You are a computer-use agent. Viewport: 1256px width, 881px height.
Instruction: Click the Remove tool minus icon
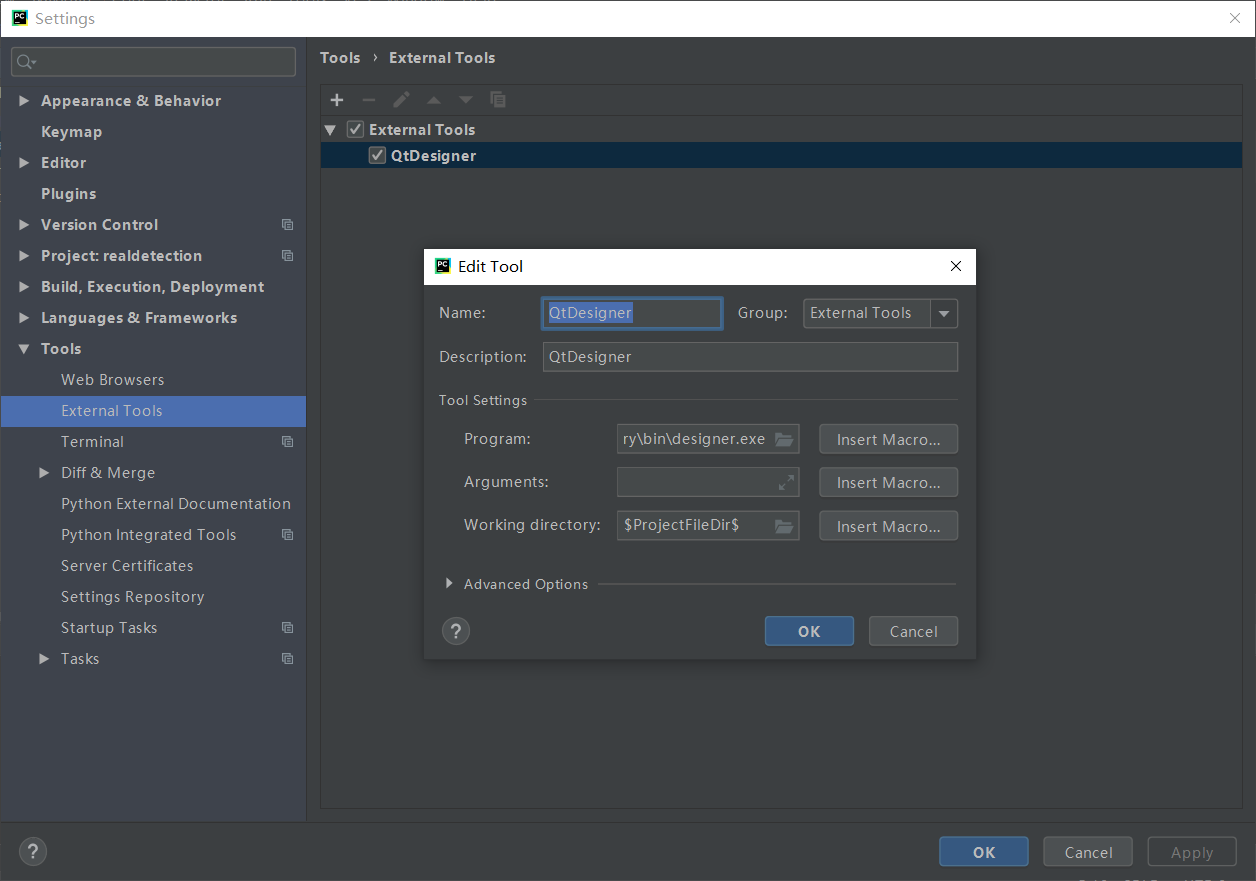369,100
